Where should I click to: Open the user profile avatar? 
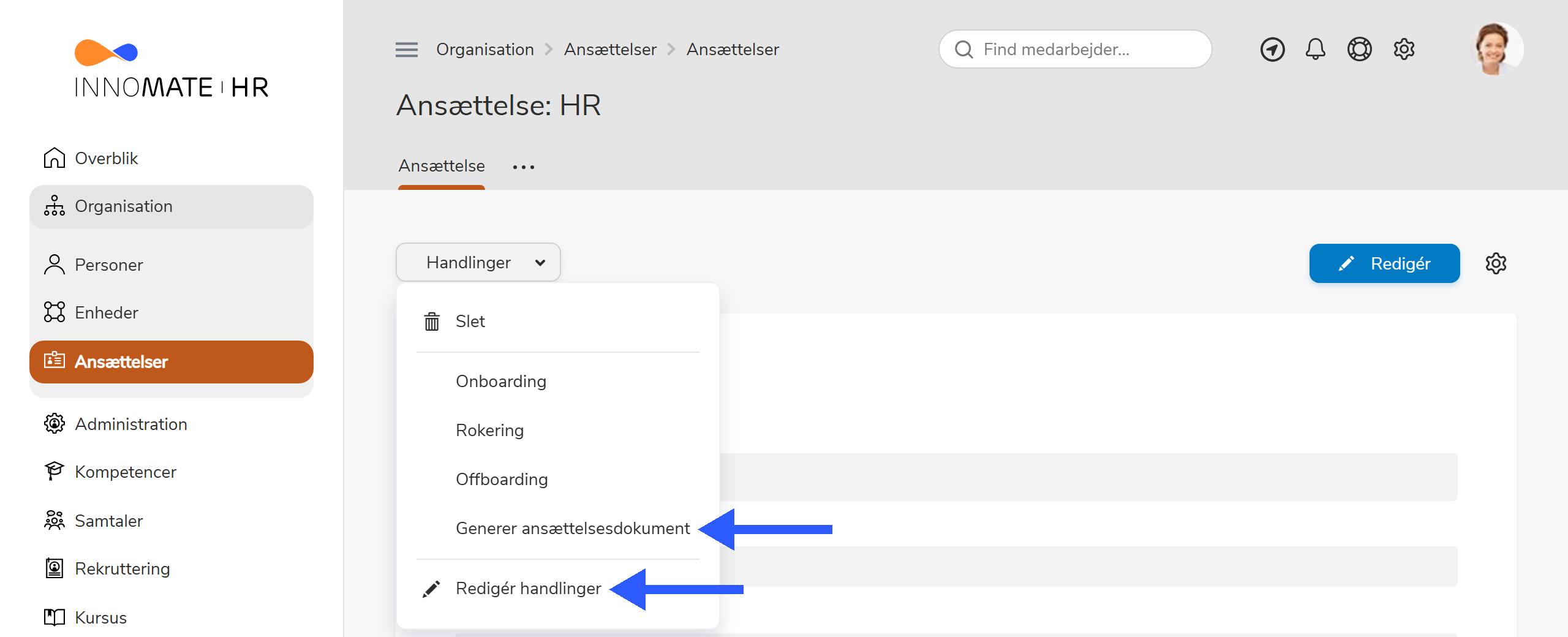[1496, 49]
